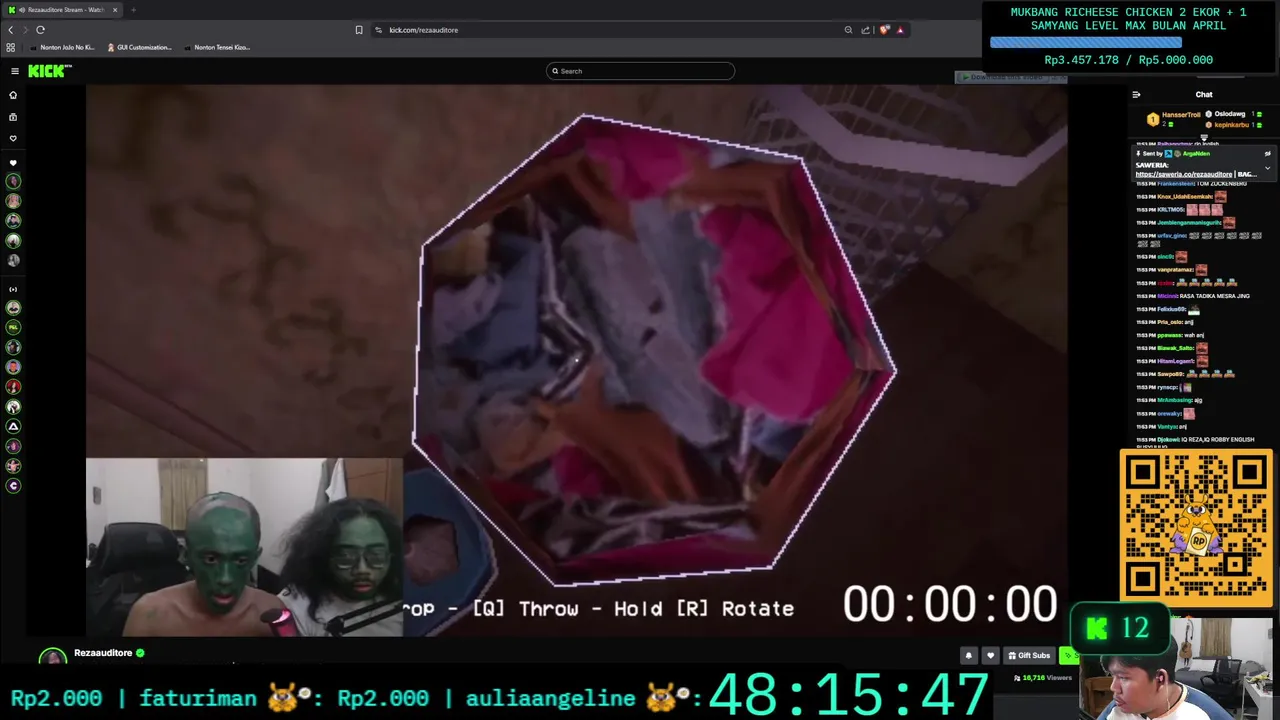Open site settings icon beside URL

tap(379, 30)
